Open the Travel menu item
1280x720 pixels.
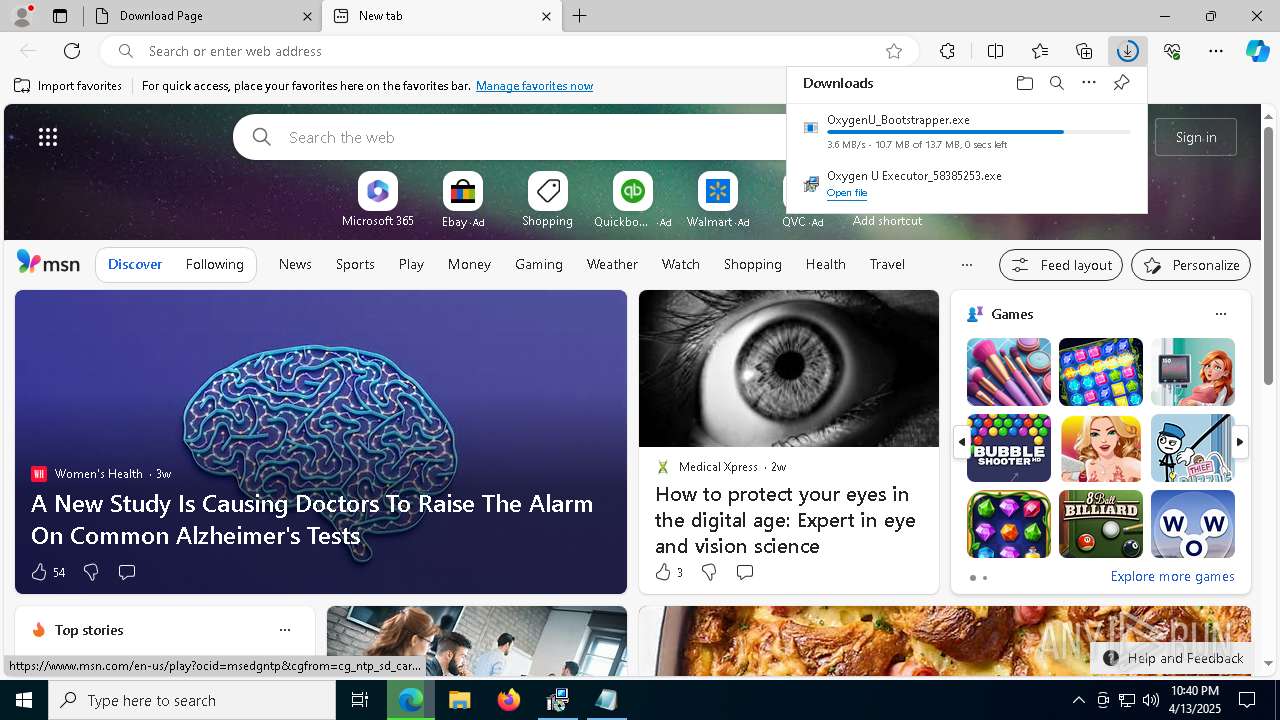pyautogui.click(x=887, y=264)
